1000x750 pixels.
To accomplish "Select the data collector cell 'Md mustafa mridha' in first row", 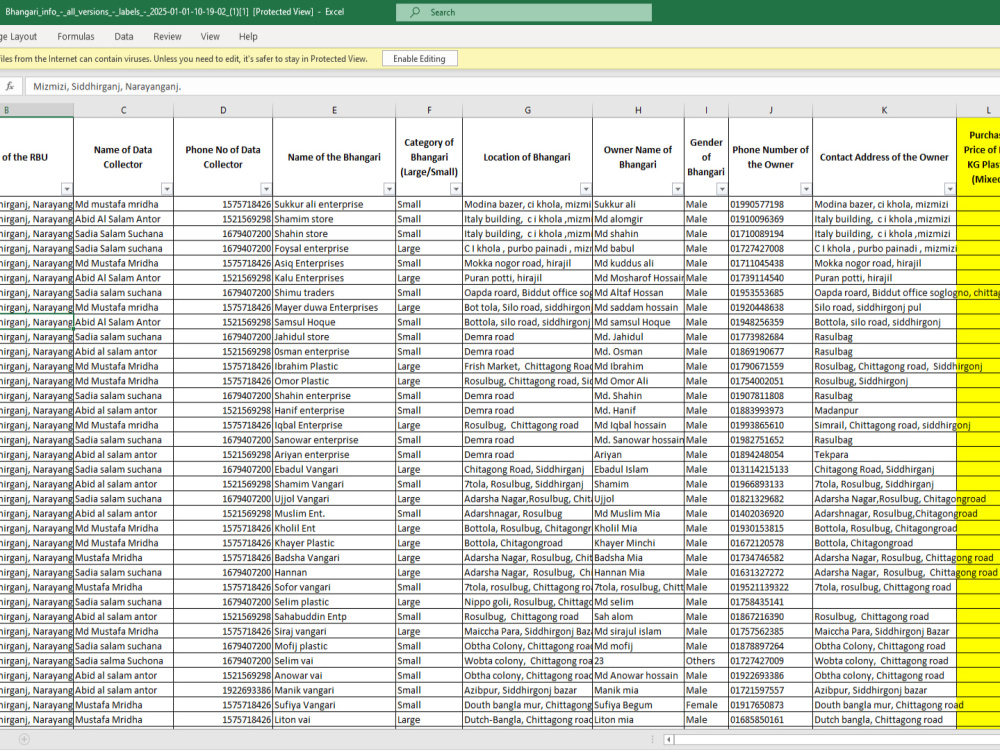I will pos(123,204).
